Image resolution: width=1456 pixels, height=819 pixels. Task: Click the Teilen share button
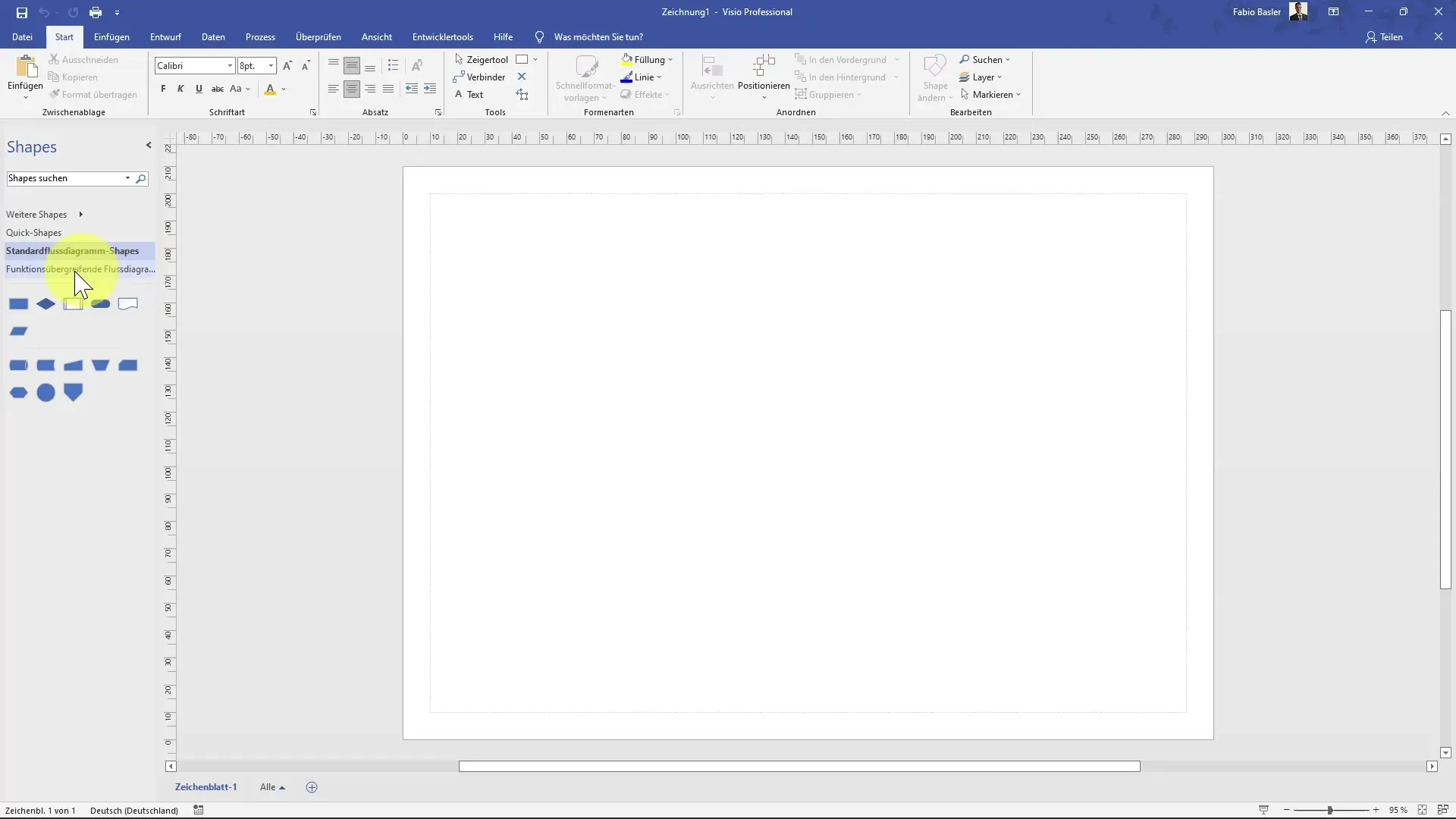(x=1384, y=36)
